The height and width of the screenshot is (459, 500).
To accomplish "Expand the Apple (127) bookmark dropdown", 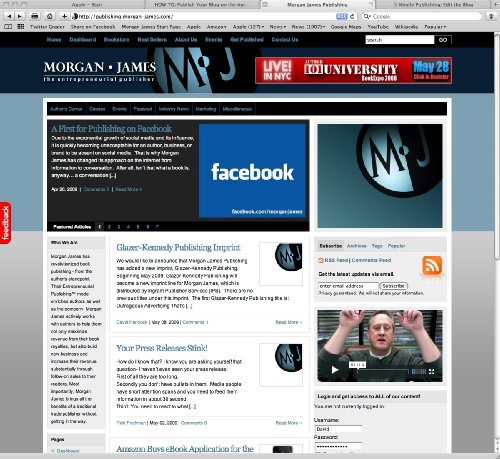I will [x=248, y=27].
